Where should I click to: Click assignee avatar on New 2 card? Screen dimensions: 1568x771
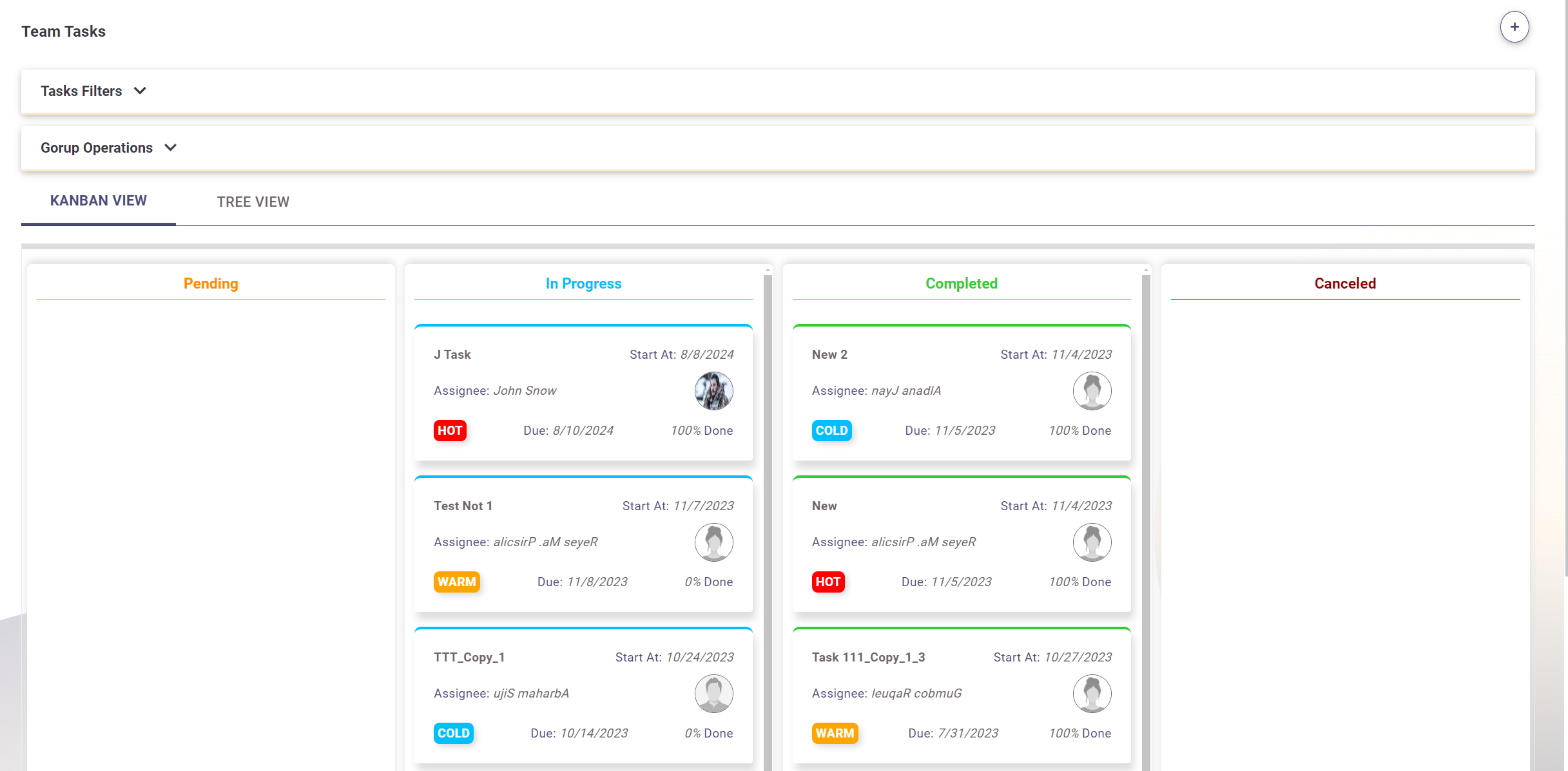coord(1092,391)
